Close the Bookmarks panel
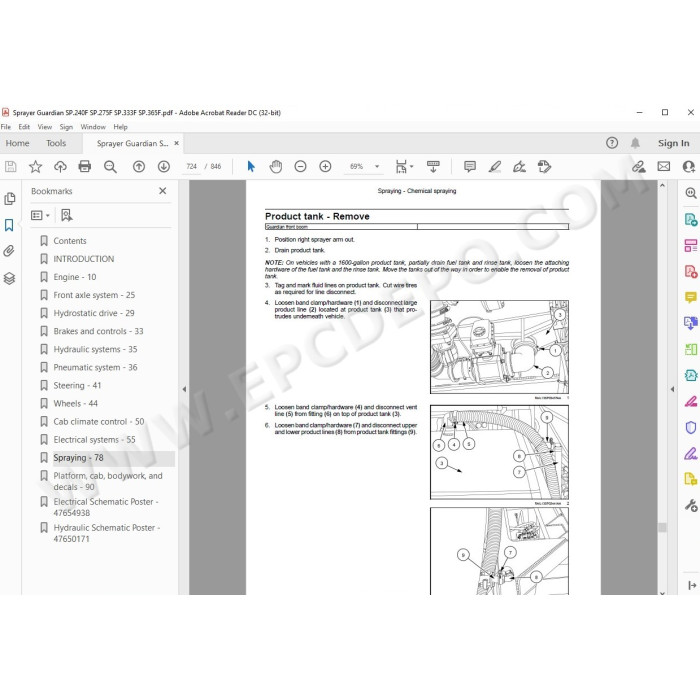 pos(163,191)
